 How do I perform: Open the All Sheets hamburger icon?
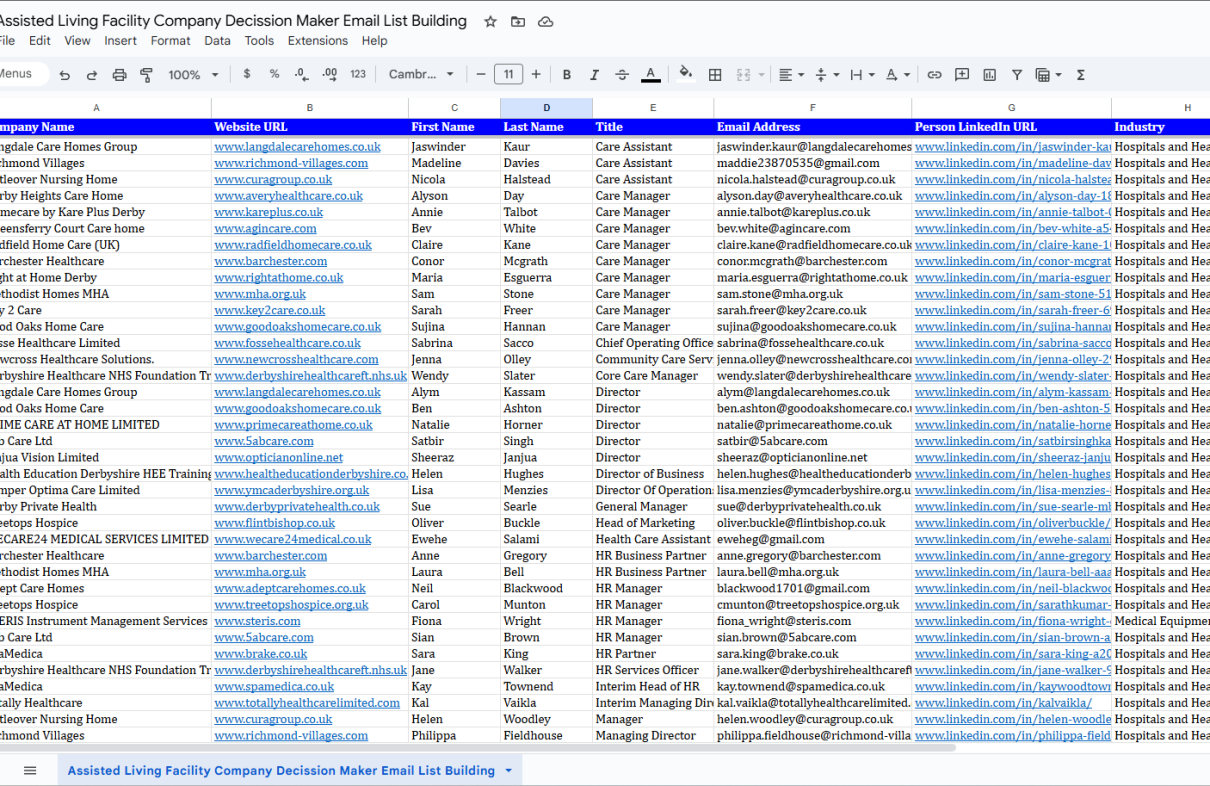click(x=30, y=770)
